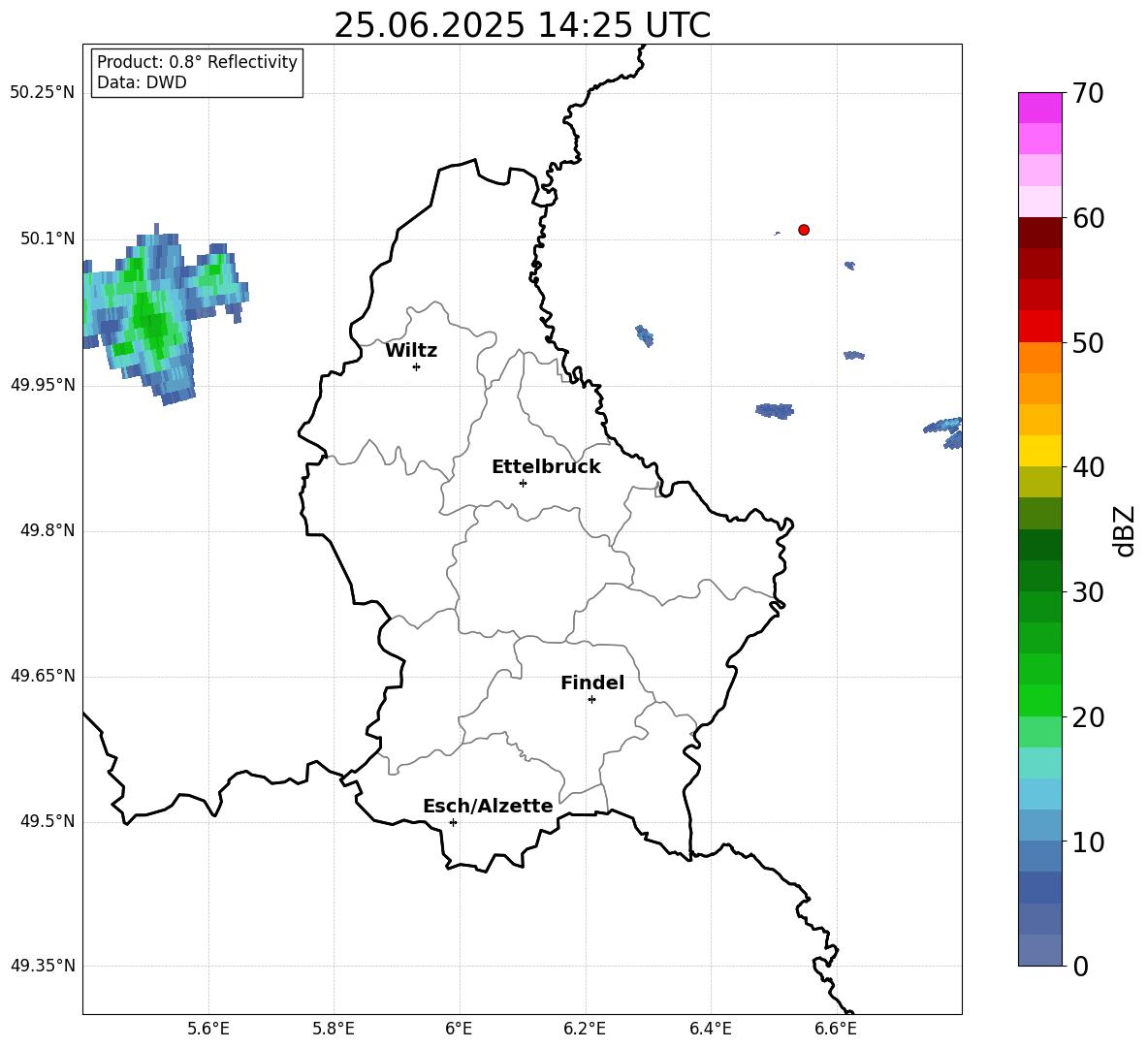The width and height of the screenshot is (1148, 1048).
Task: Click the Ettelbruck station cross marker
Action: [523, 483]
